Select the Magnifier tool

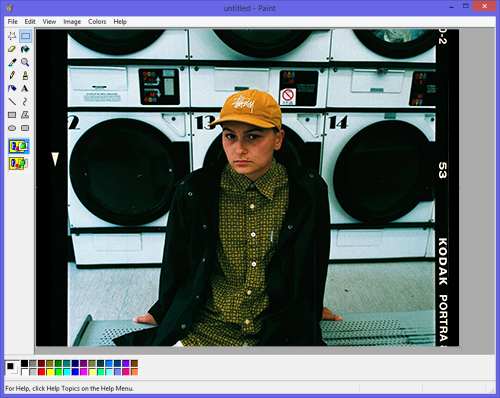pyautogui.click(x=25, y=62)
